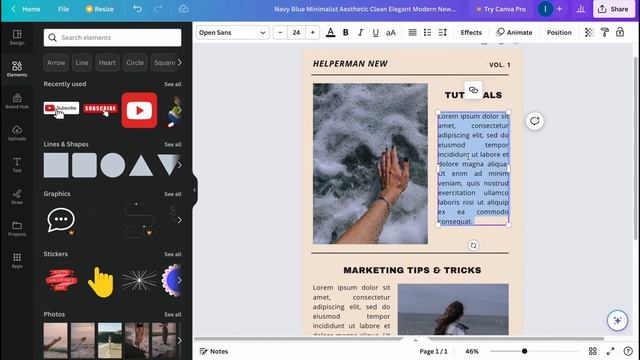Open the Text panel in sidebar
Image resolution: width=640 pixels, height=360 pixels.
click(x=17, y=164)
